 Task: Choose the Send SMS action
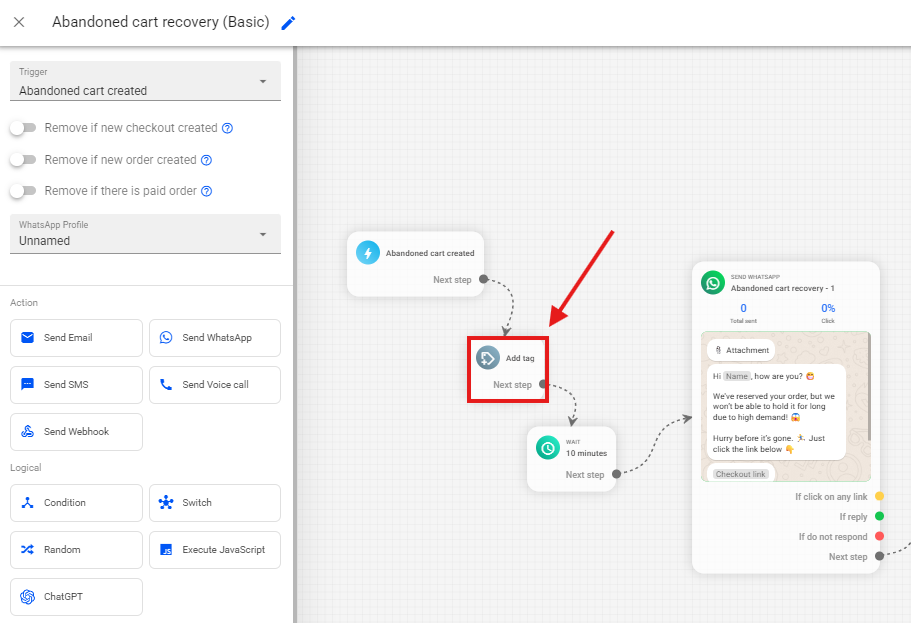pos(76,385)
